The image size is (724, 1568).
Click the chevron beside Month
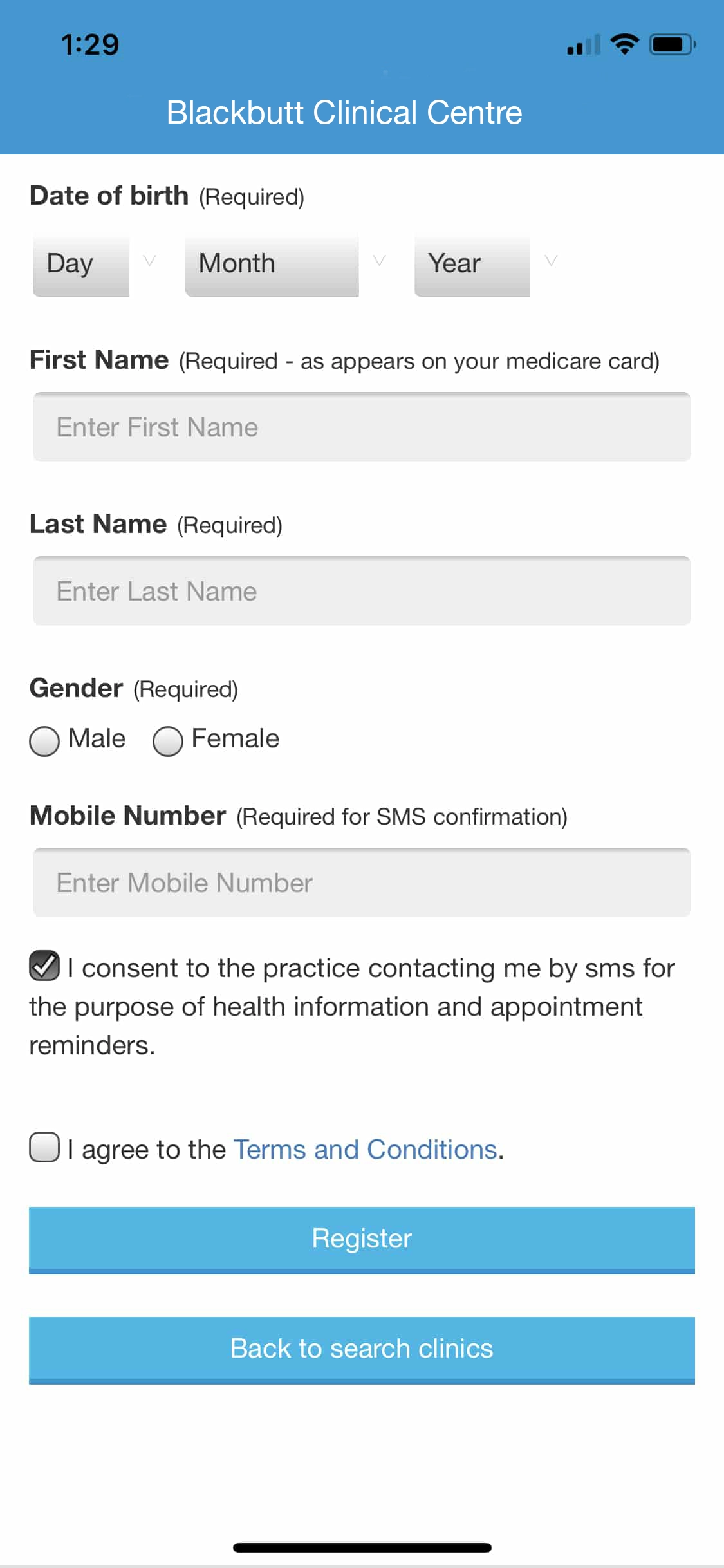(380, 261)
